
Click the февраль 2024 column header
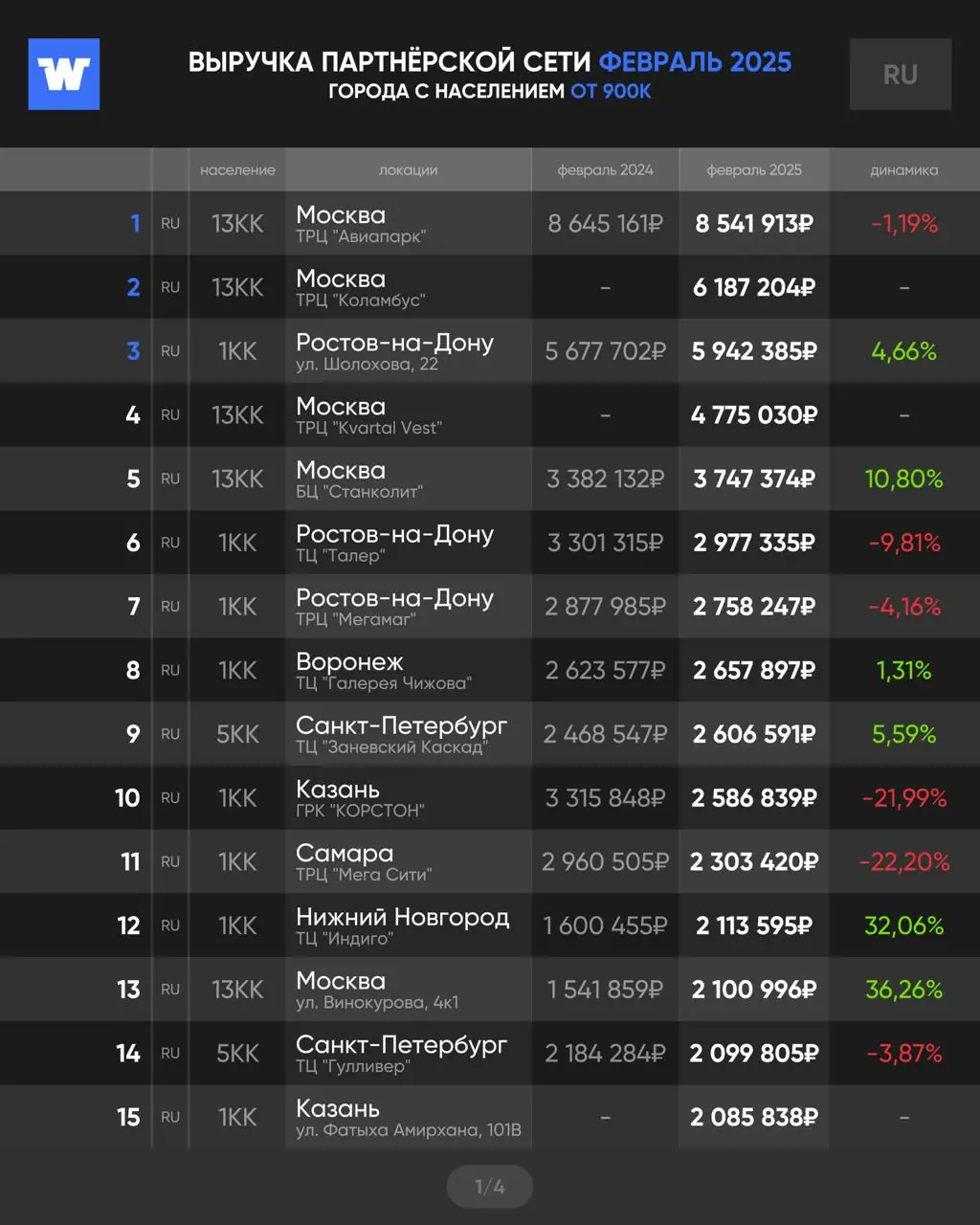(605, 169)
